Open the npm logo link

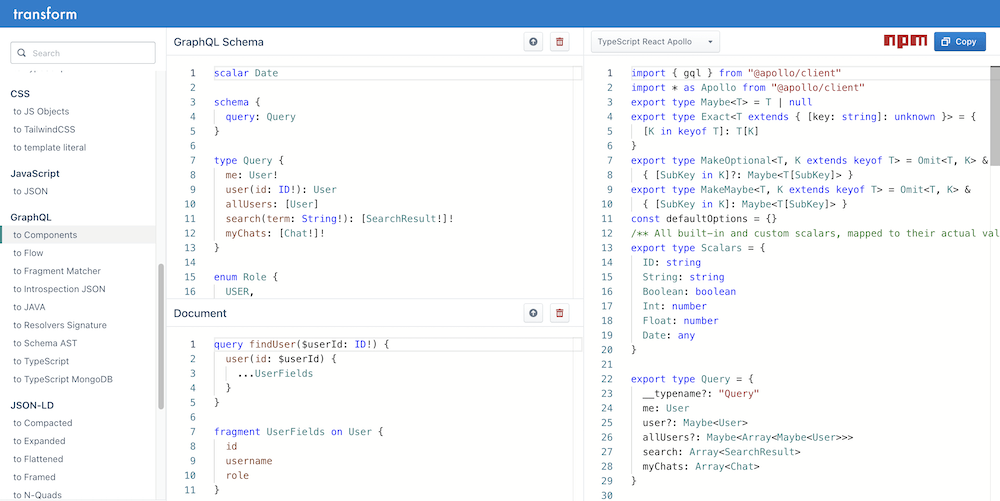click(x=905, y=42)
